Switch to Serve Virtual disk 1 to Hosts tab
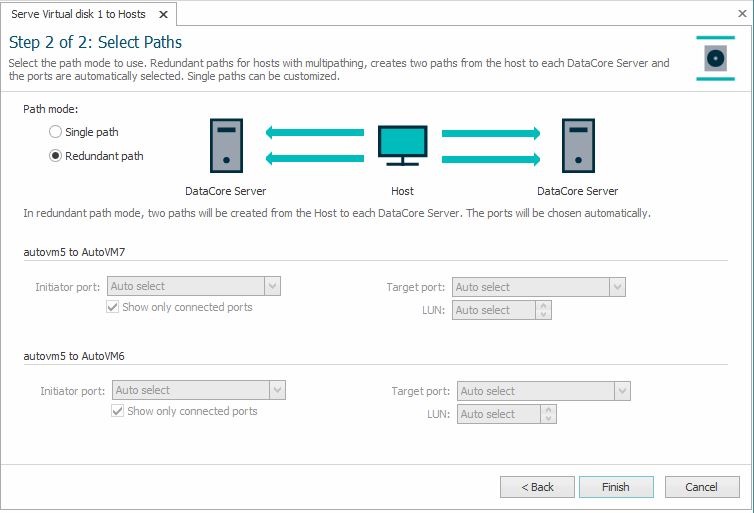 pyautogui.click(x=78, y=14)
